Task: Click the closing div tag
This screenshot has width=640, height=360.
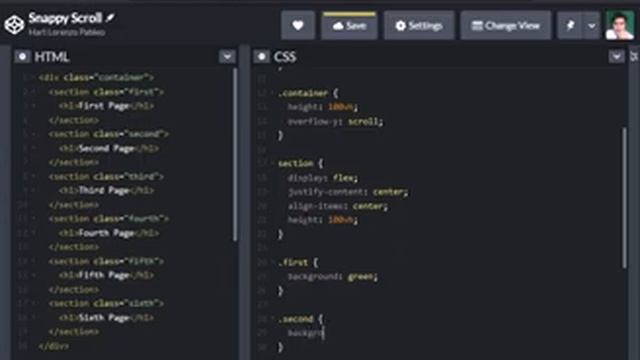Action: click(54, 346)
